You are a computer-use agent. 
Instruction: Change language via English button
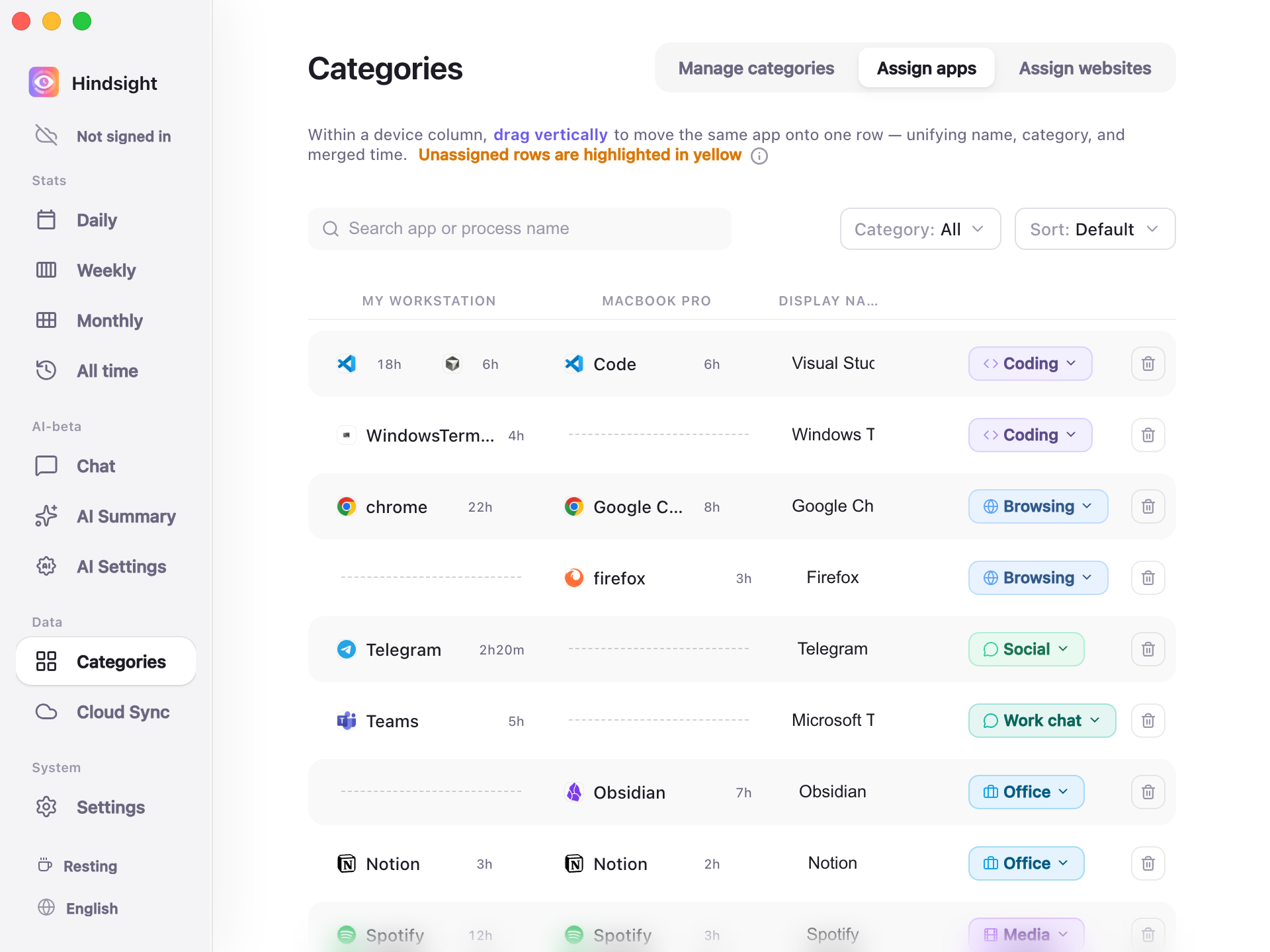click(78, 908)
